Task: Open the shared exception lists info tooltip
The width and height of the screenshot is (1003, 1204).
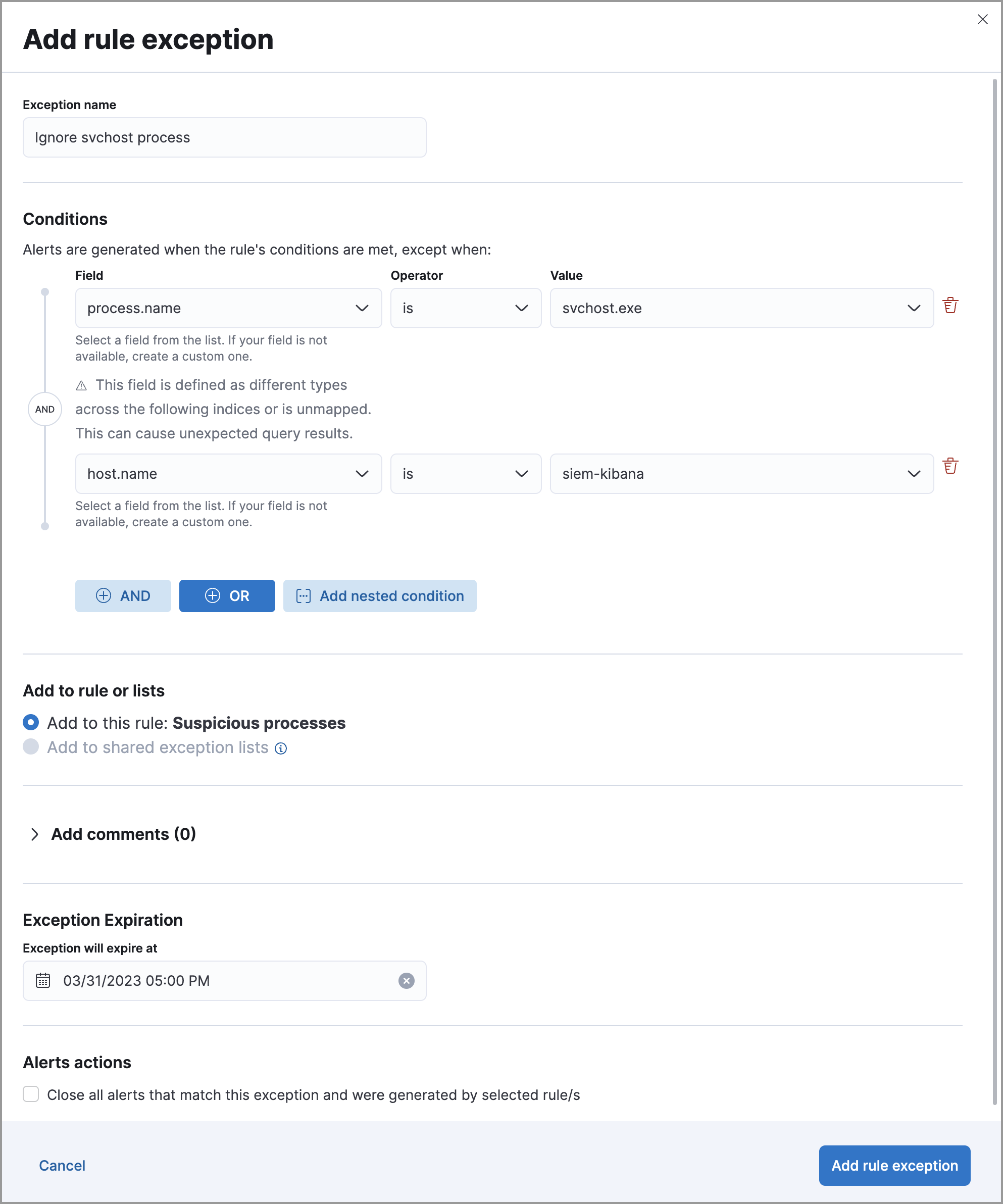Action: [x=281, y=748]
